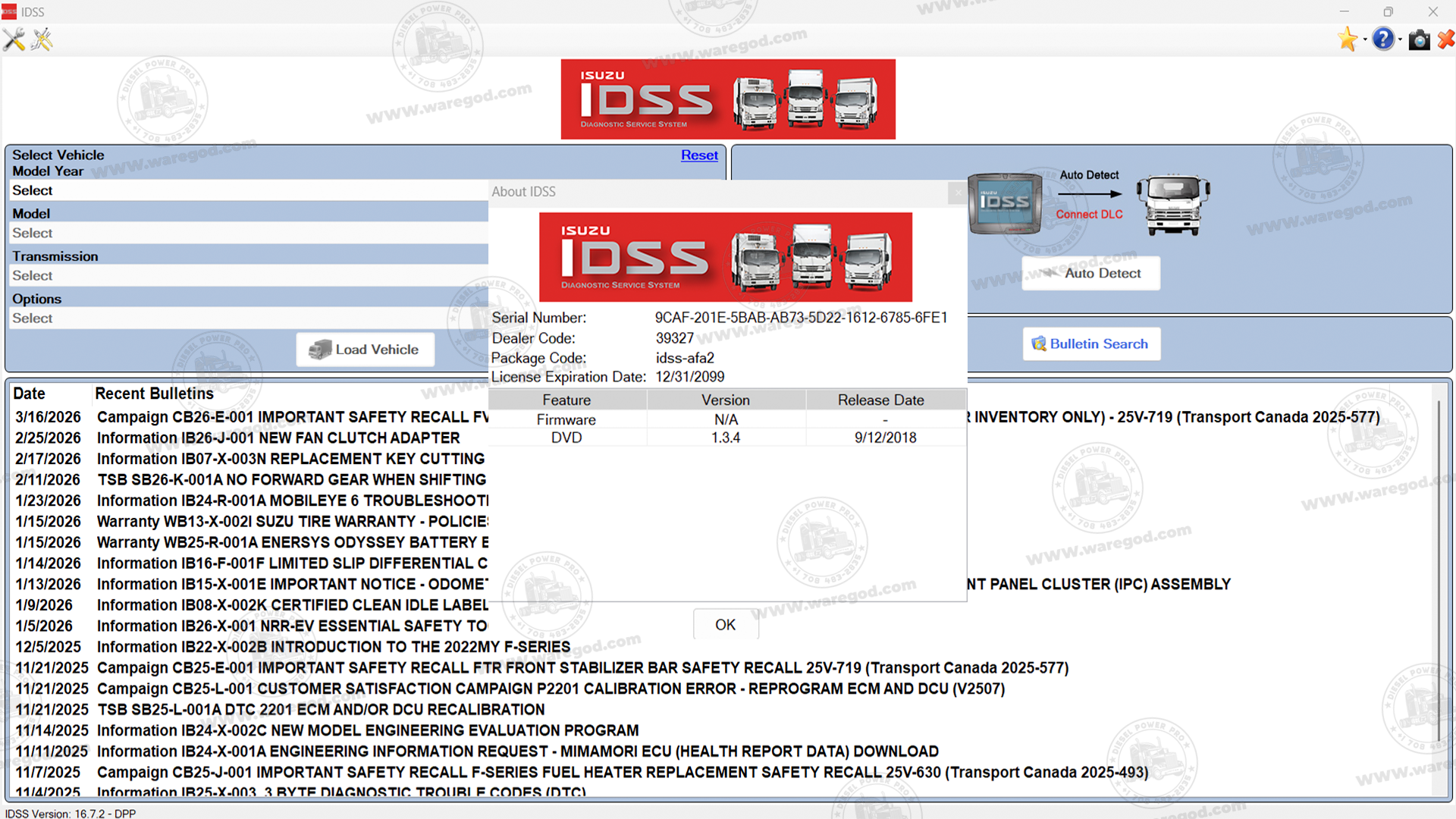This screenshot has width=1456, height=819.
Task: Open the sparkle wrench utility icon
Action: (x=42, y=39)
